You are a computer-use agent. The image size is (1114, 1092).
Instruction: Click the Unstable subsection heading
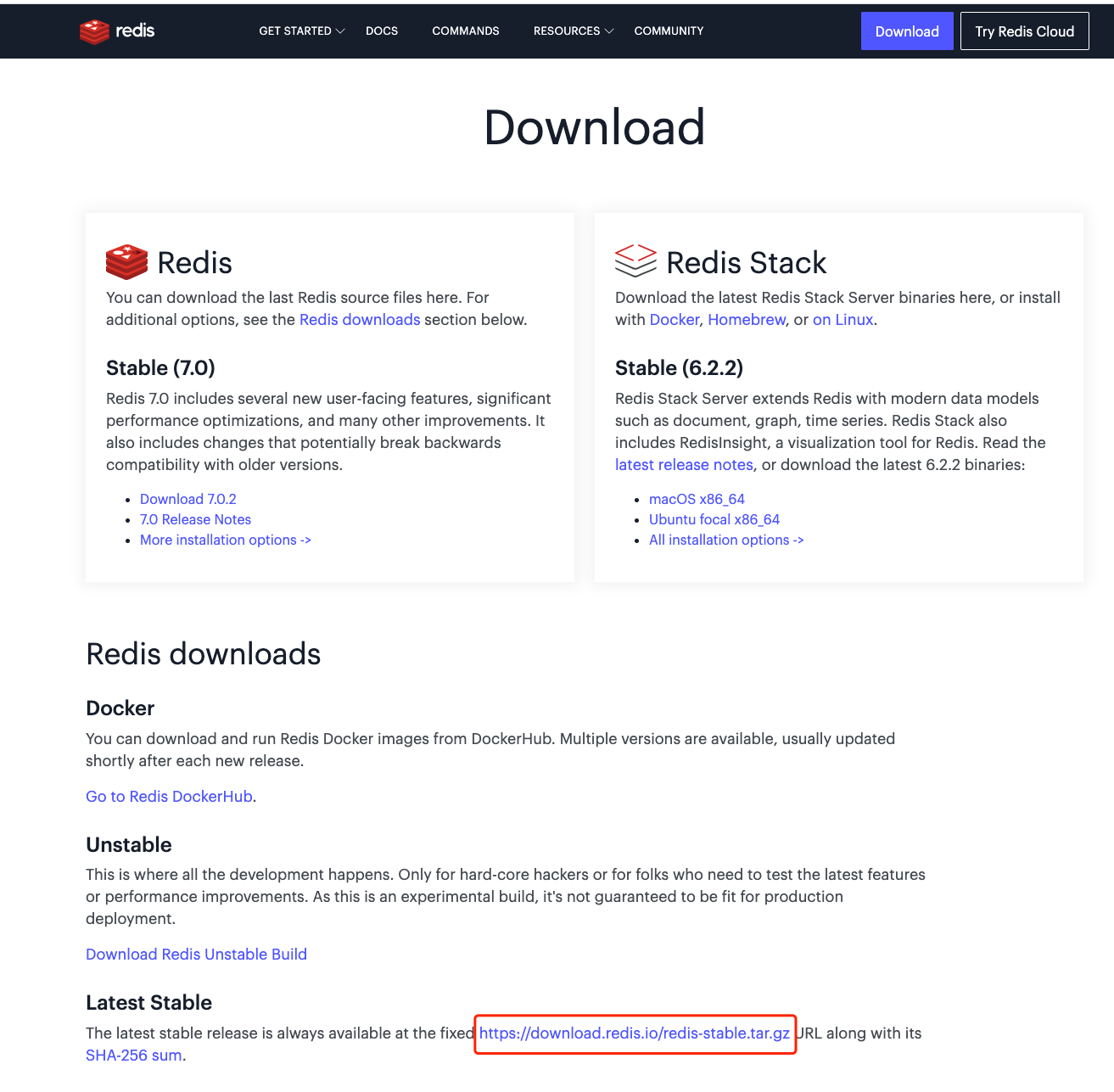pyautogui.click(x=129, y=845)
